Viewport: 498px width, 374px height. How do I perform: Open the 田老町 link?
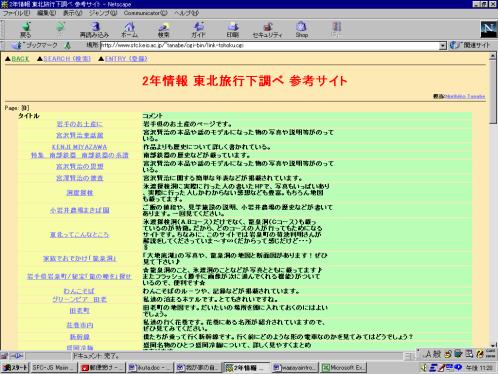79,311
